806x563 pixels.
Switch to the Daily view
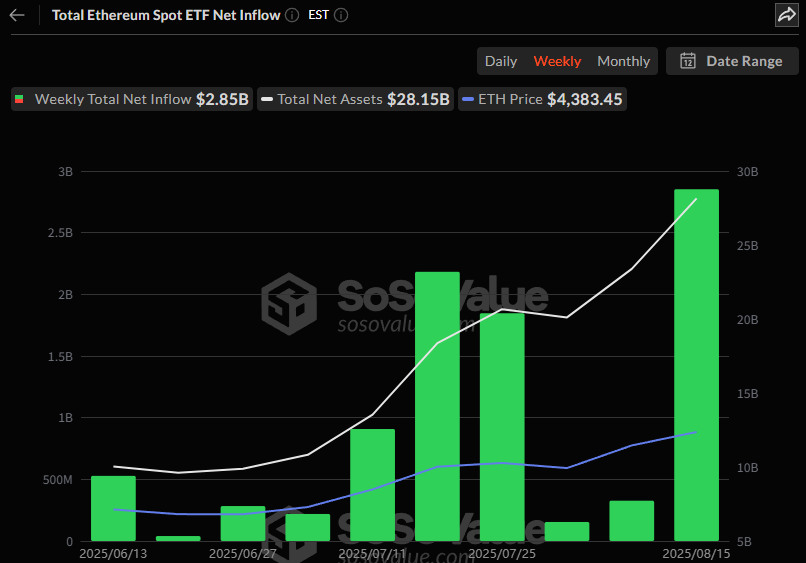point(501,61)
